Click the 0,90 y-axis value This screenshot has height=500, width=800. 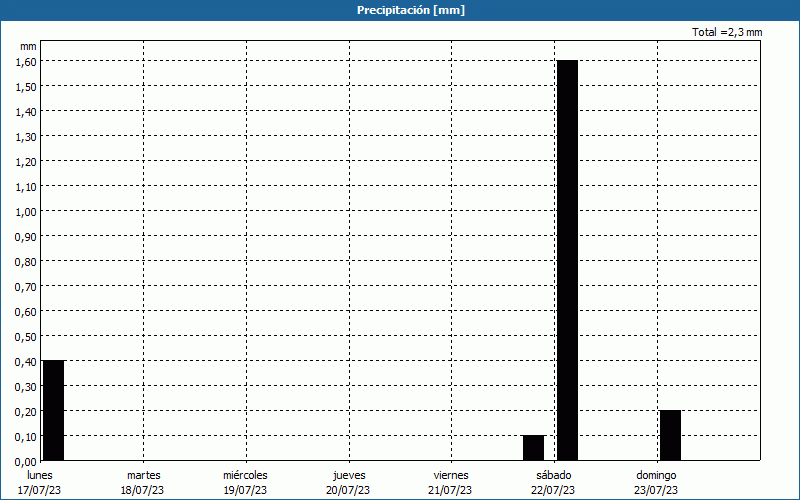(x=26, y=237)
